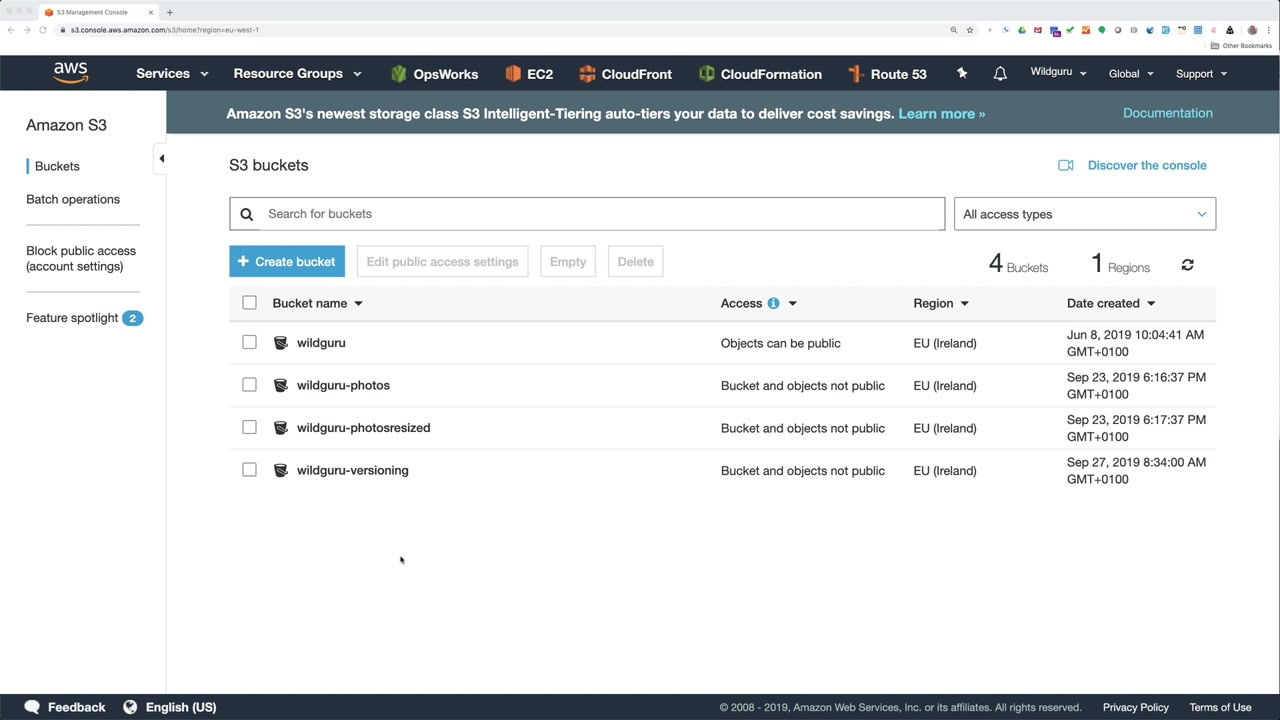Open the wildguru bucket
The image size is (1280, 720).
click(x=321, y=343)
